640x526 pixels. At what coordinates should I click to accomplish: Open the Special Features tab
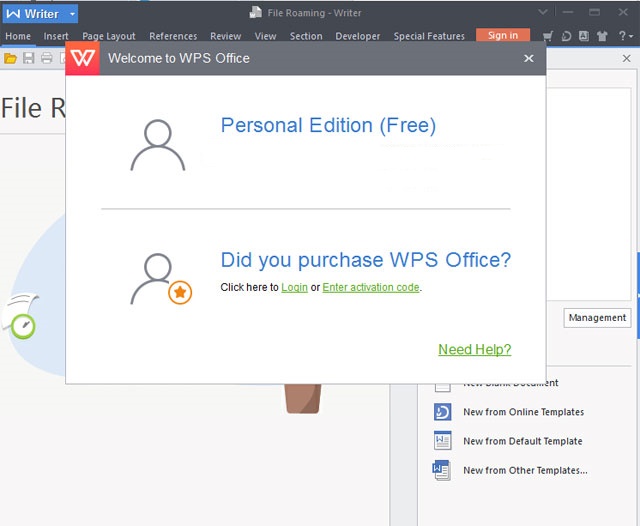pos(429,36)
